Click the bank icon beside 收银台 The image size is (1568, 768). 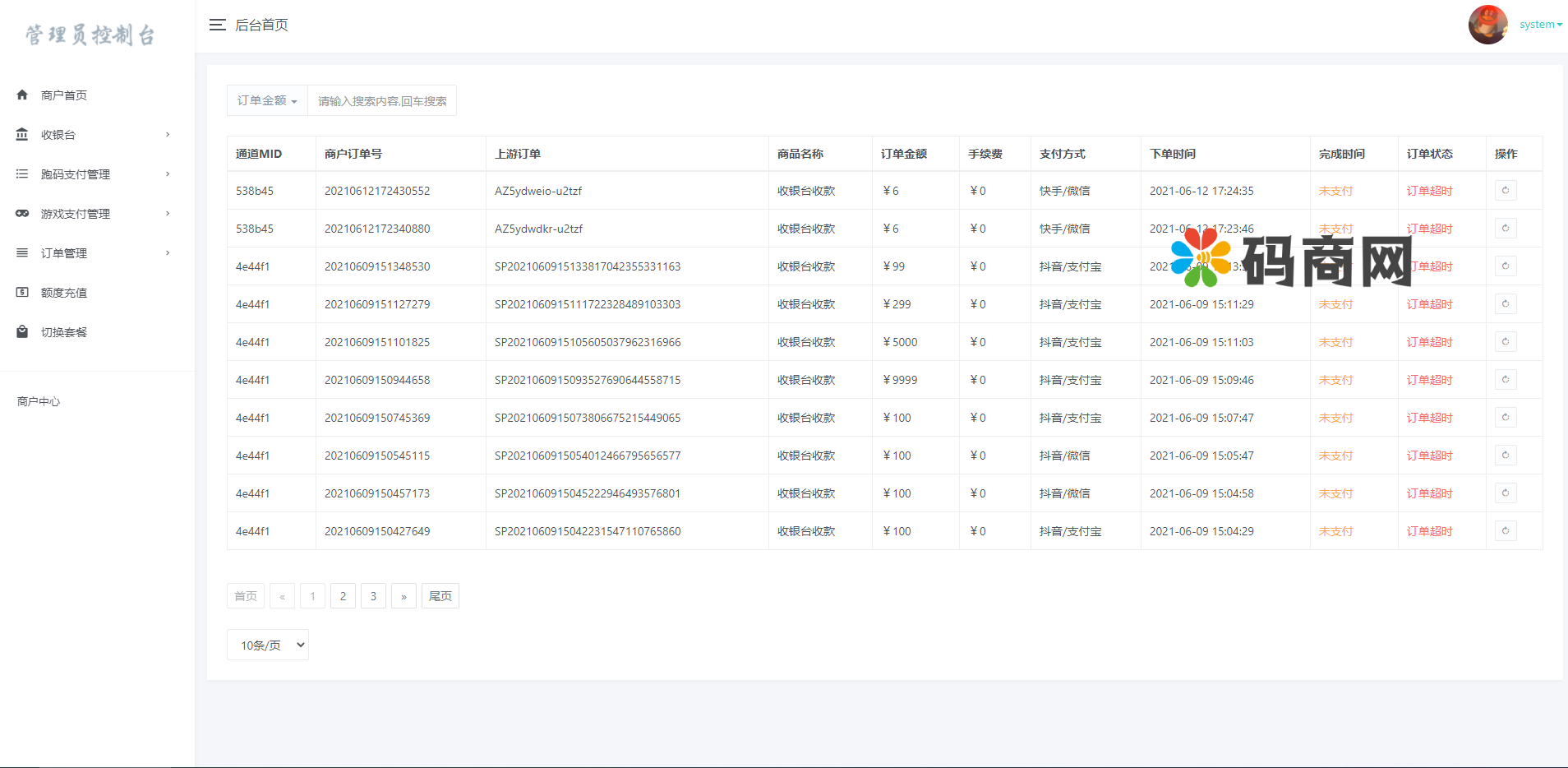point(22,135)
